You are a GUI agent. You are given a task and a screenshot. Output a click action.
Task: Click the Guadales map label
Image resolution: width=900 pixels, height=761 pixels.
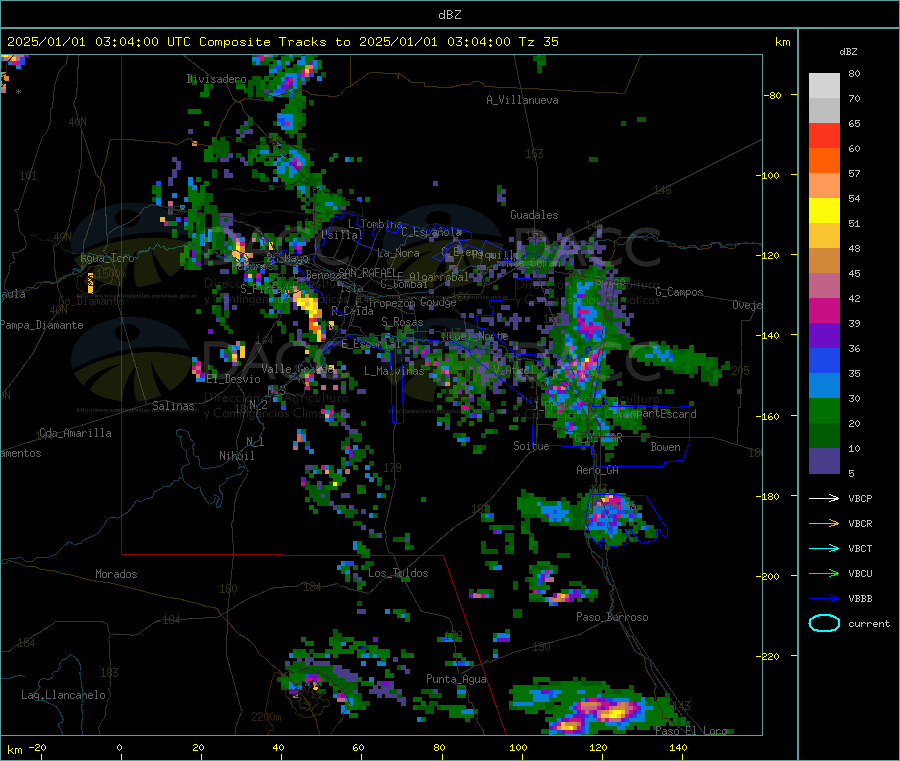[534, 215]
